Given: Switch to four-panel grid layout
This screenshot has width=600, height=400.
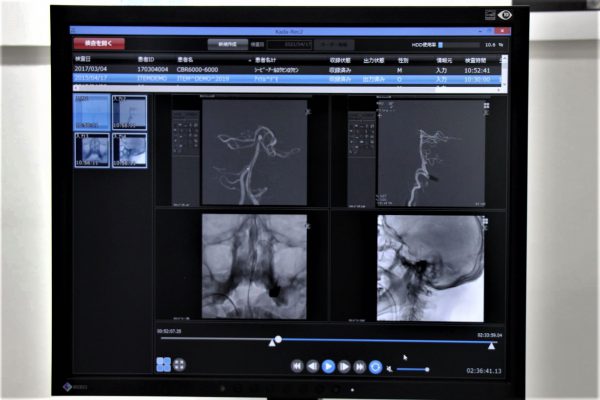Looking at the screenshot, I should 163,365.
